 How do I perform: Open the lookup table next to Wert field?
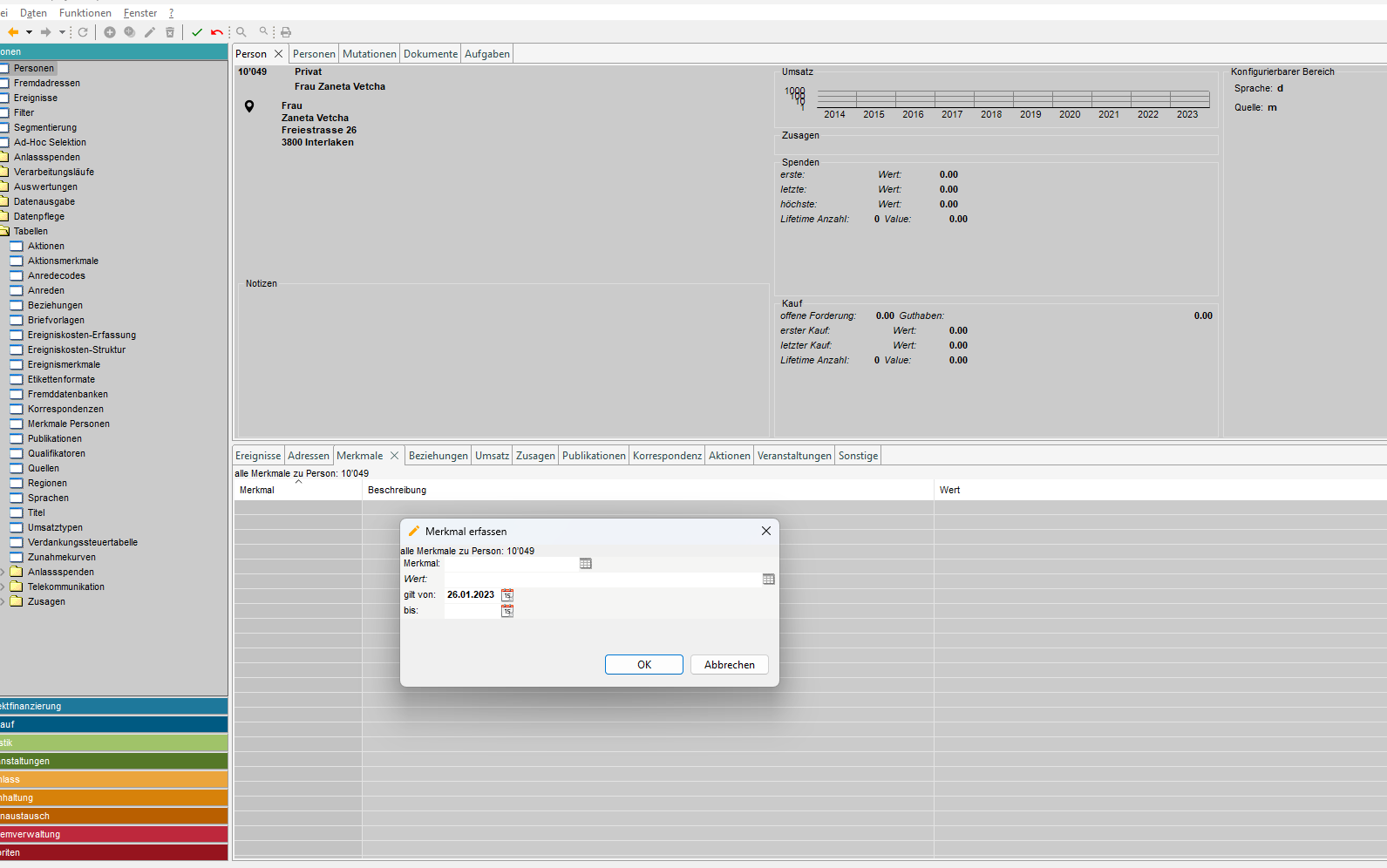[x=768, y=580]
